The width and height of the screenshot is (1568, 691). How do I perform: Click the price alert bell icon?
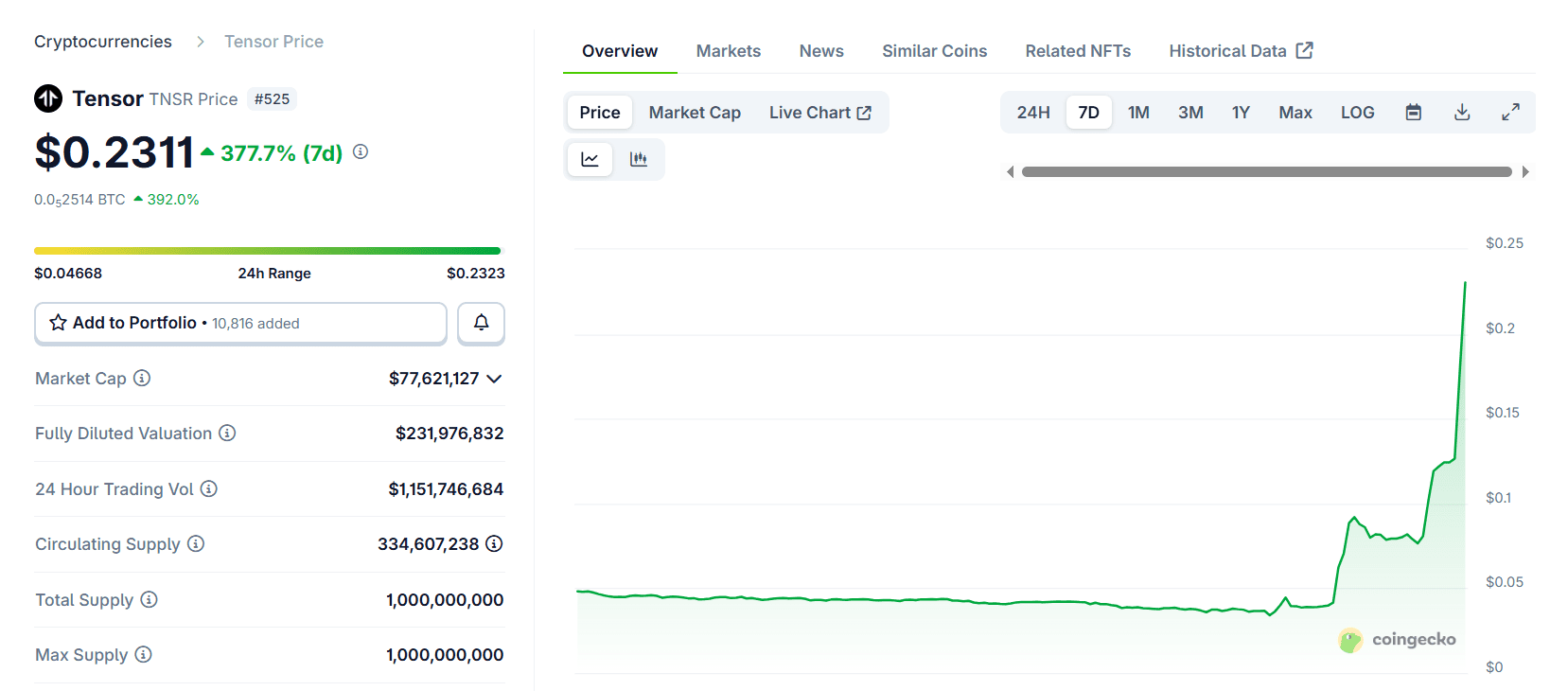(481, 323)
